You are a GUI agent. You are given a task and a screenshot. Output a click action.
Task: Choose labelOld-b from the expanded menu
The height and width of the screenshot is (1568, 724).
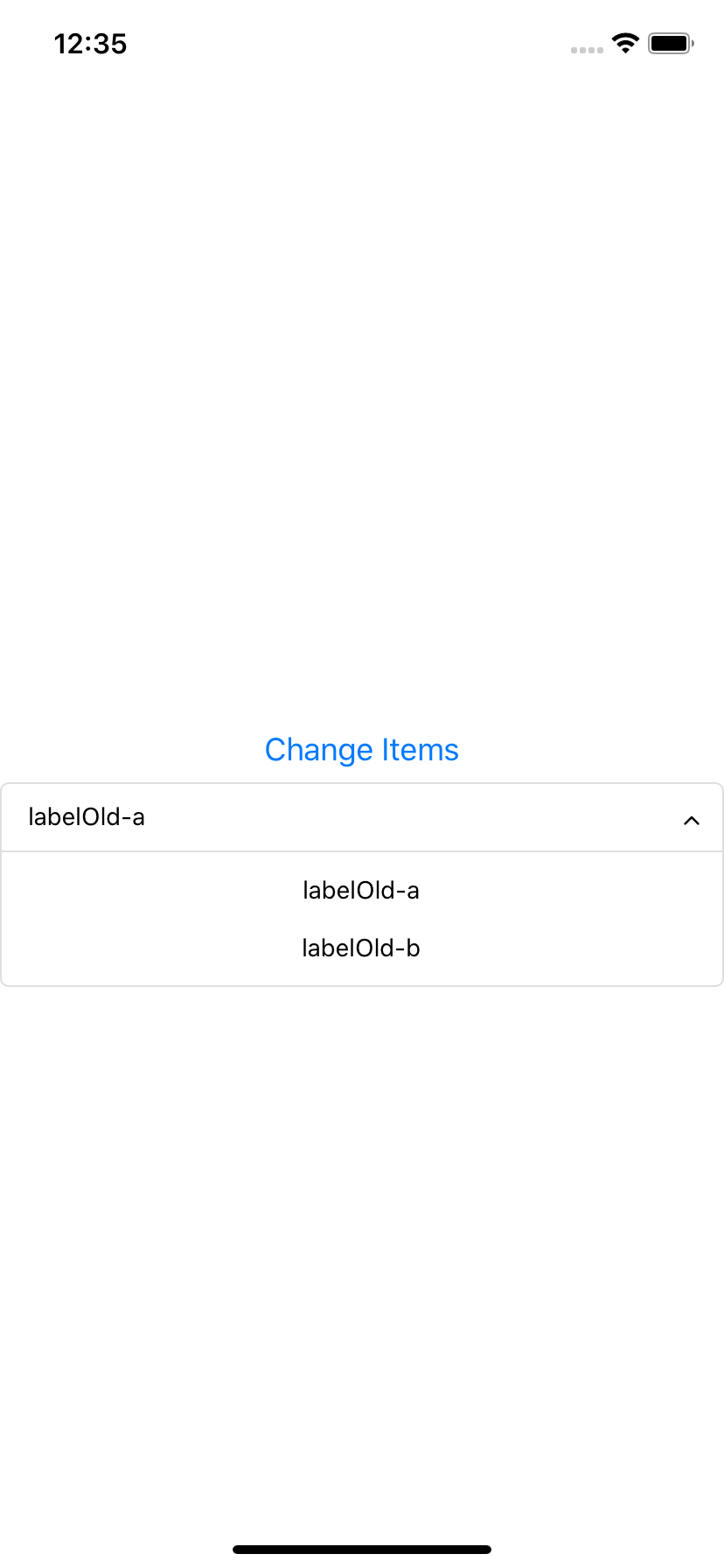(361, 948)
